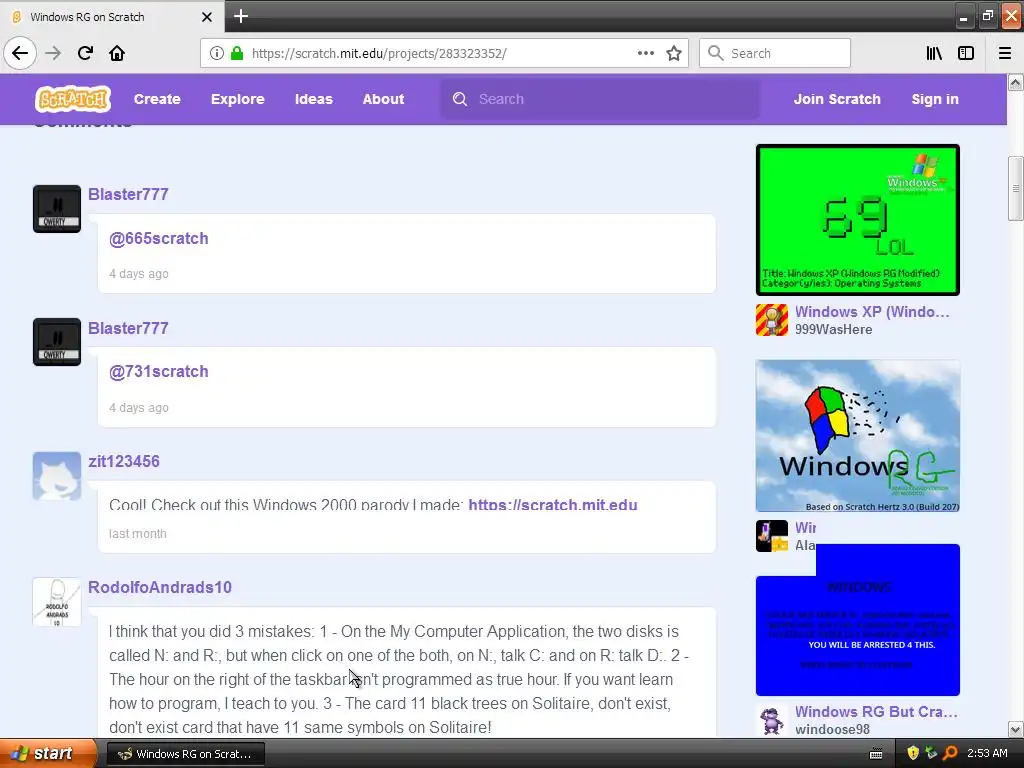Click the Blaster777 avatar above @665scratch comment
This screenshot has width=1024, height=768.
pyautogui.click(x=57, y=209)
